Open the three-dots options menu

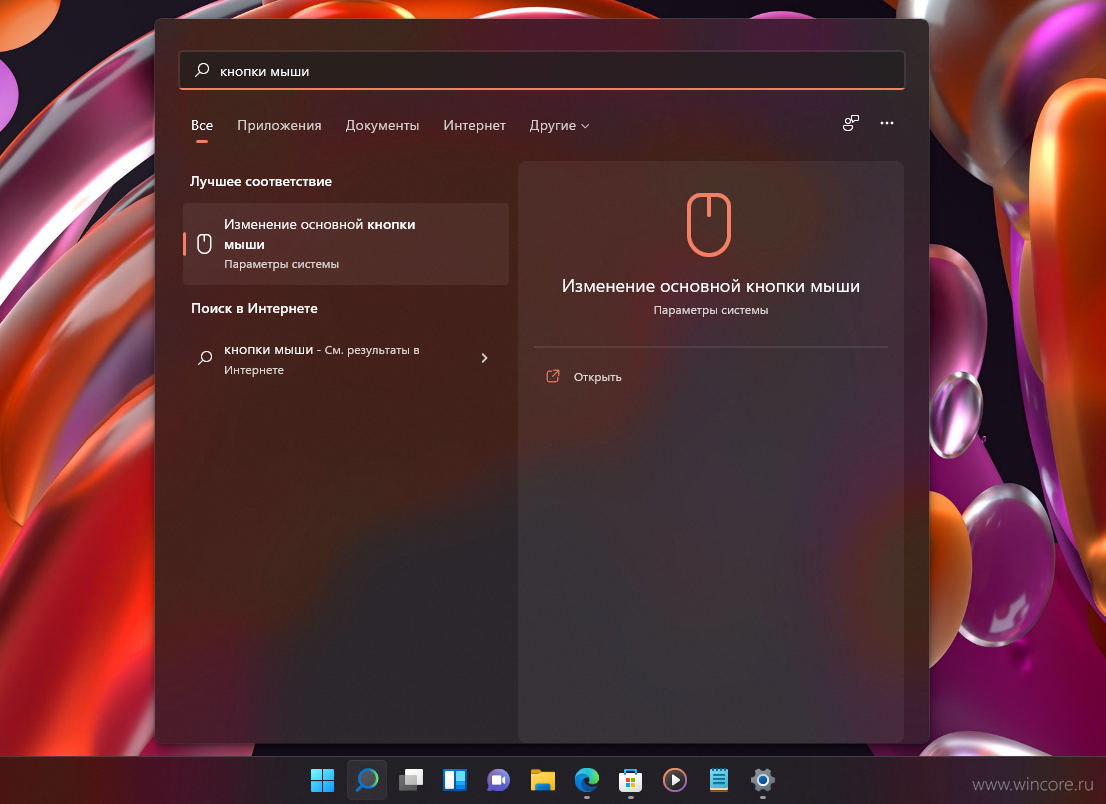click(x=887, y=123)
